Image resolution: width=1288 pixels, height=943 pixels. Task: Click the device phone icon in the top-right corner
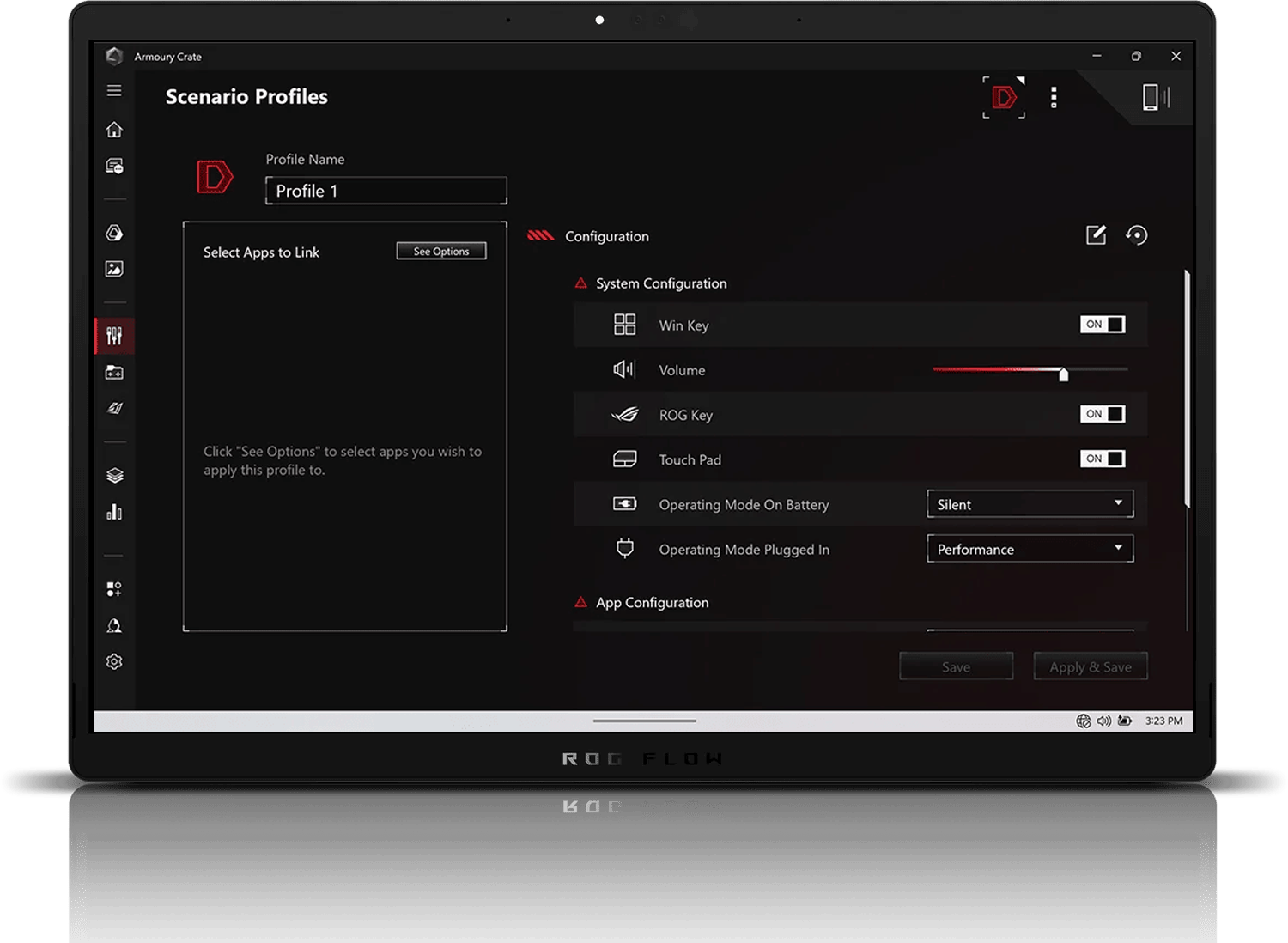(1155, 97)
